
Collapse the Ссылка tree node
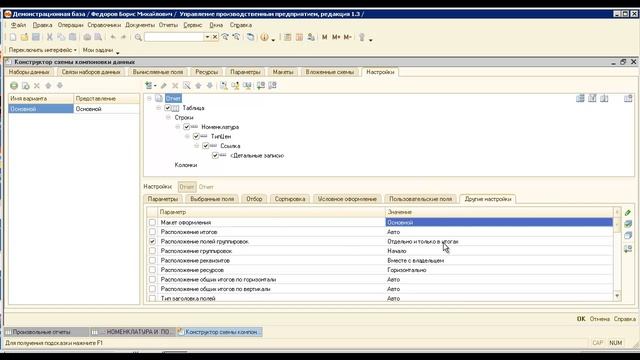pyautogui.click(x=196, y=146)
